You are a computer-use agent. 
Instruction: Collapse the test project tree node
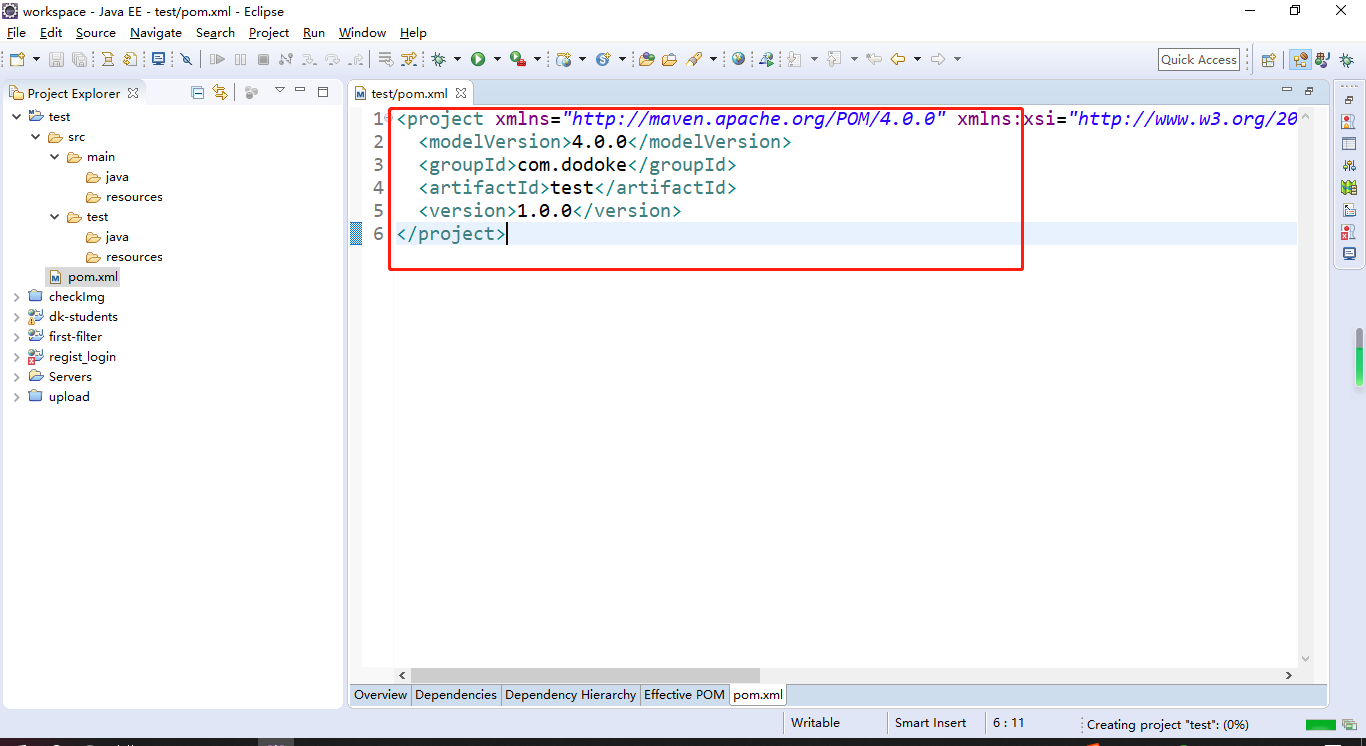16,117
